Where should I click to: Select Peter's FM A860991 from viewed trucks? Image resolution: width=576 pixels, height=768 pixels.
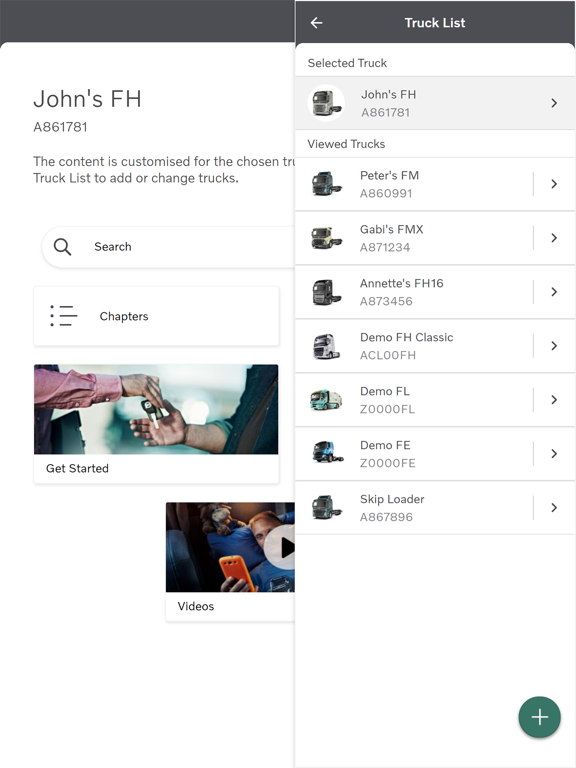point(414,184)
